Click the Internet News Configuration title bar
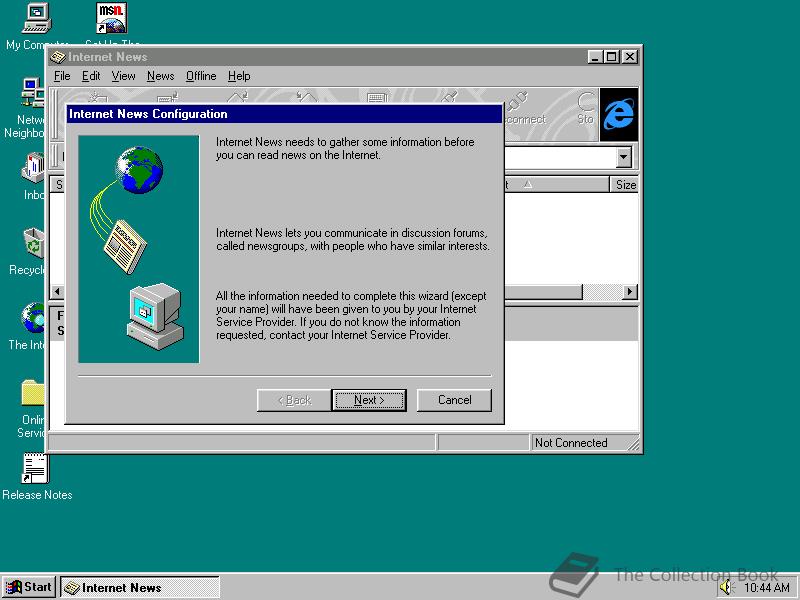 (285, 114)
